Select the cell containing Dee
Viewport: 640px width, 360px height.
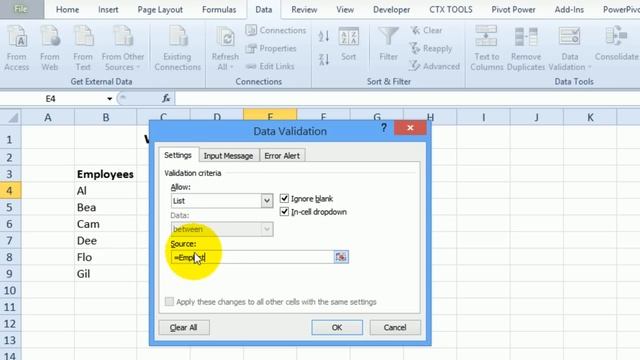[105, 241]
